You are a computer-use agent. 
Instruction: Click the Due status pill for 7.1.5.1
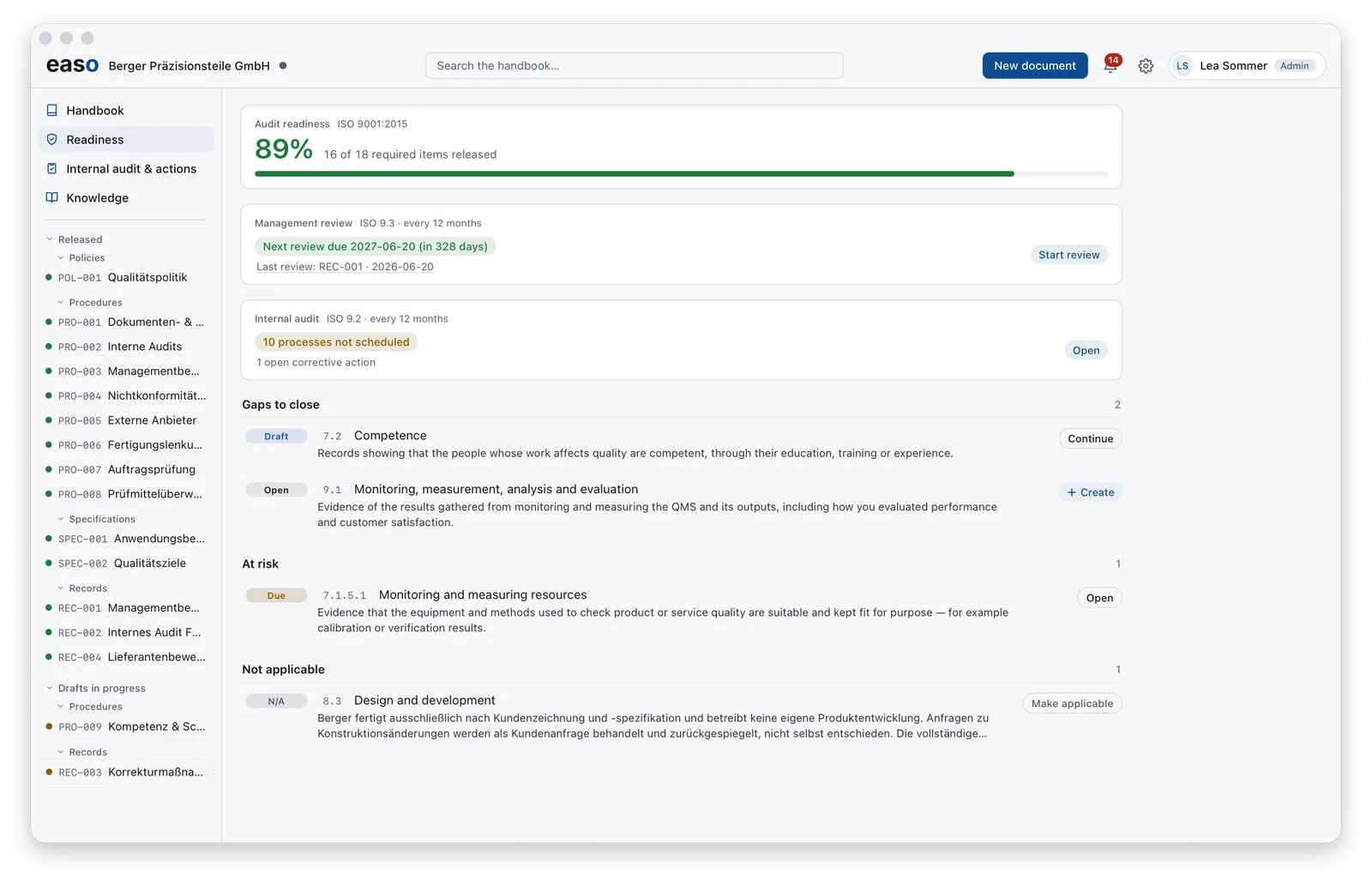[x=276, y=596]
